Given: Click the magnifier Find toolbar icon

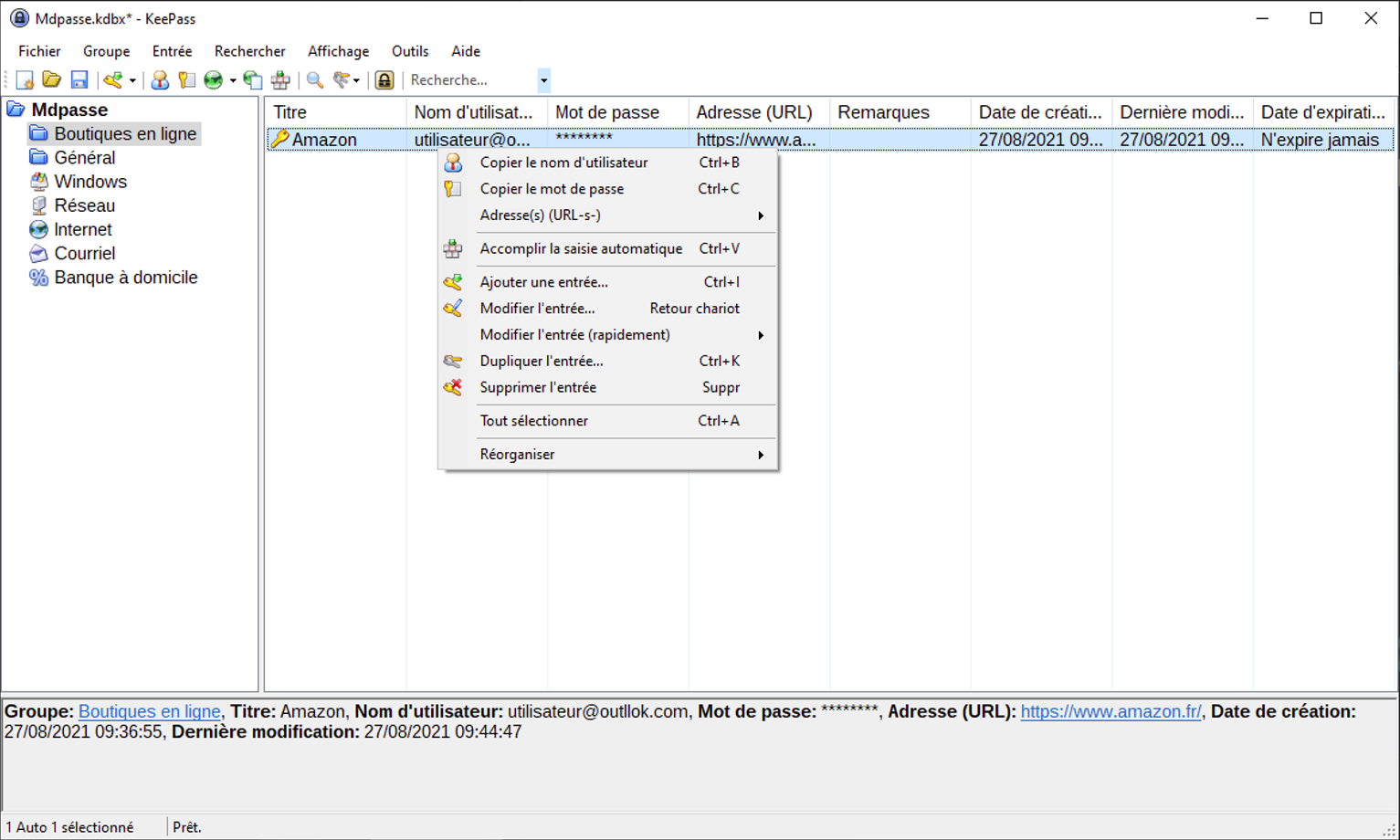Looking at the screenshot, I should pos(315,80).
